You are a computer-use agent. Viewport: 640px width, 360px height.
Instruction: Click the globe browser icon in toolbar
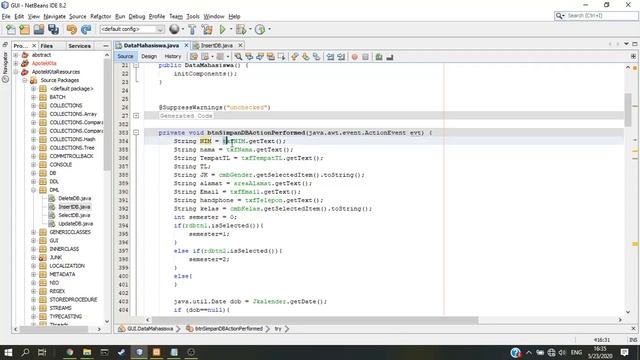pos(174,29)
